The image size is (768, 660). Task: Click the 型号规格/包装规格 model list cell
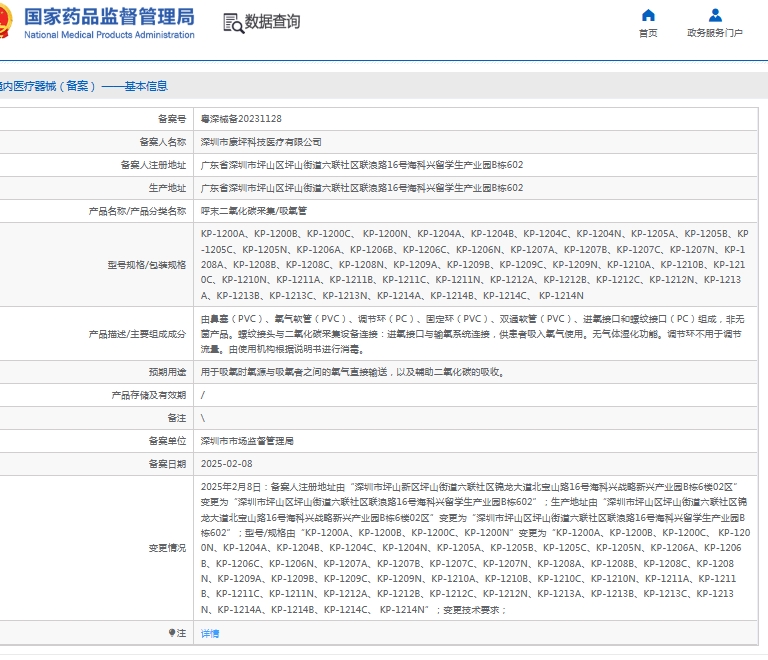[x=475, y=264]
